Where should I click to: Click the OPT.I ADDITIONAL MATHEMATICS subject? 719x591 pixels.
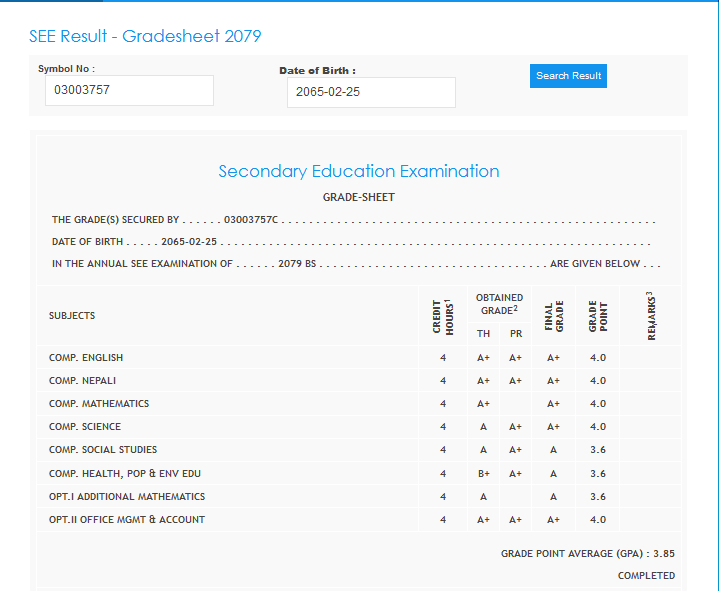(127, 497)
